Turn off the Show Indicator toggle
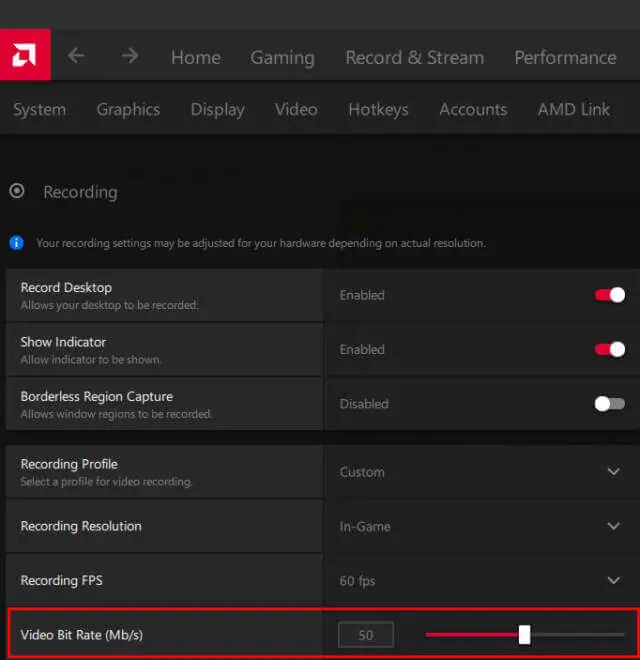 pyautogui.click(x=609, y=349)
